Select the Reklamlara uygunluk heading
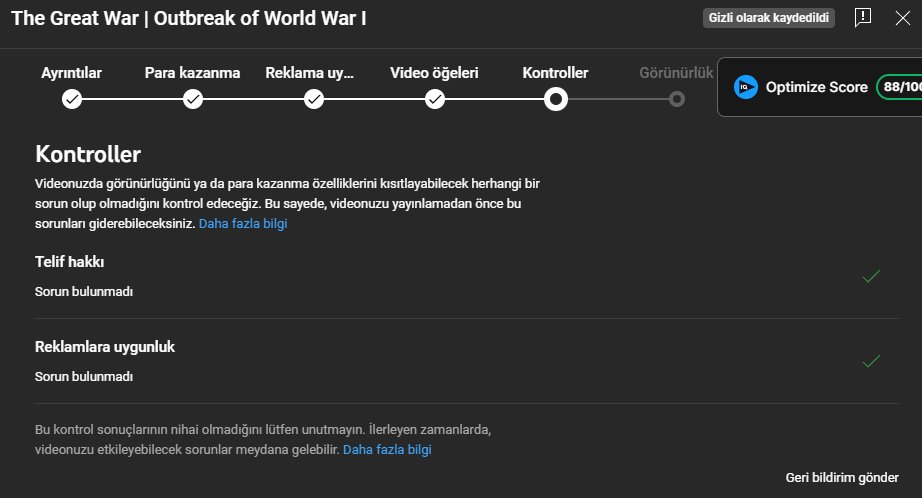The width and height of the screenshot is (922, 498). click(105, 347)
